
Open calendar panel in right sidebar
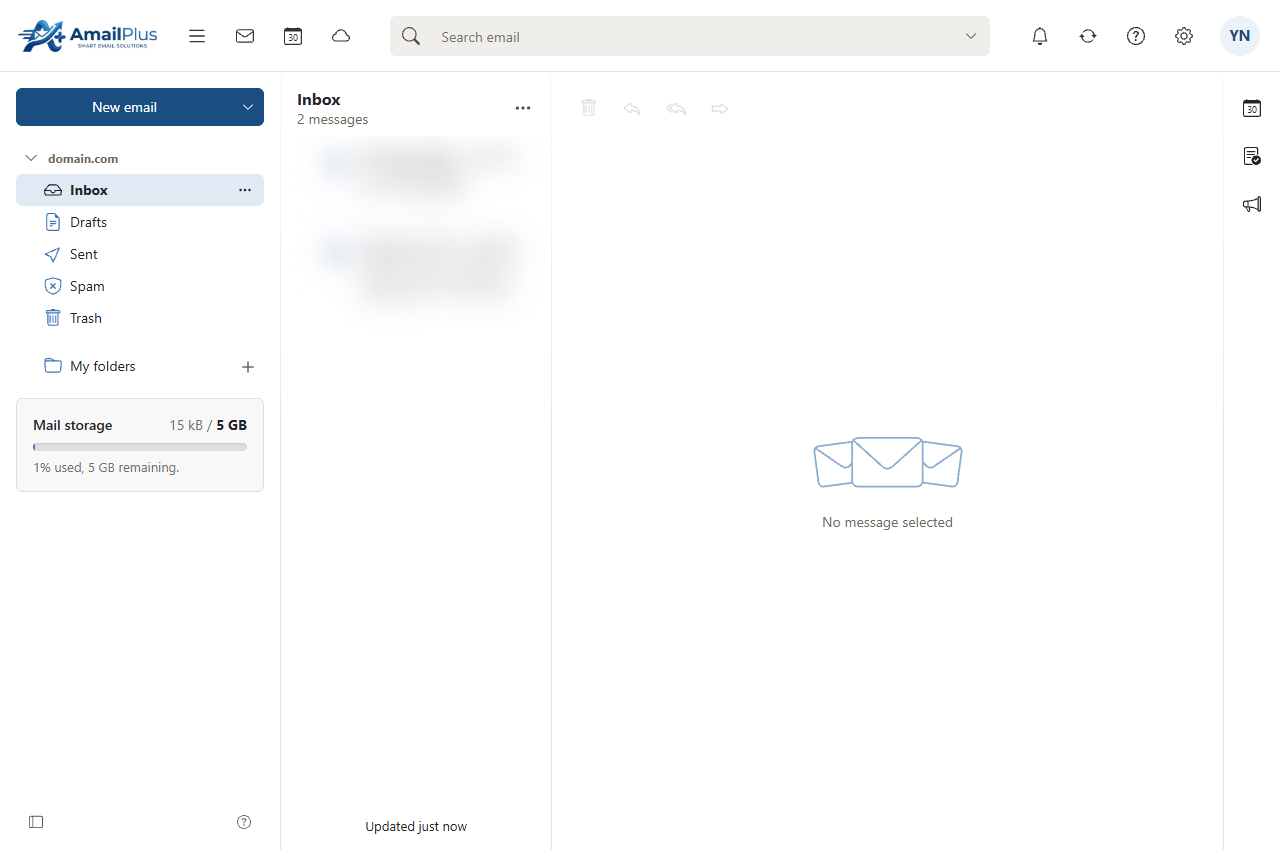pos(1252,108)
